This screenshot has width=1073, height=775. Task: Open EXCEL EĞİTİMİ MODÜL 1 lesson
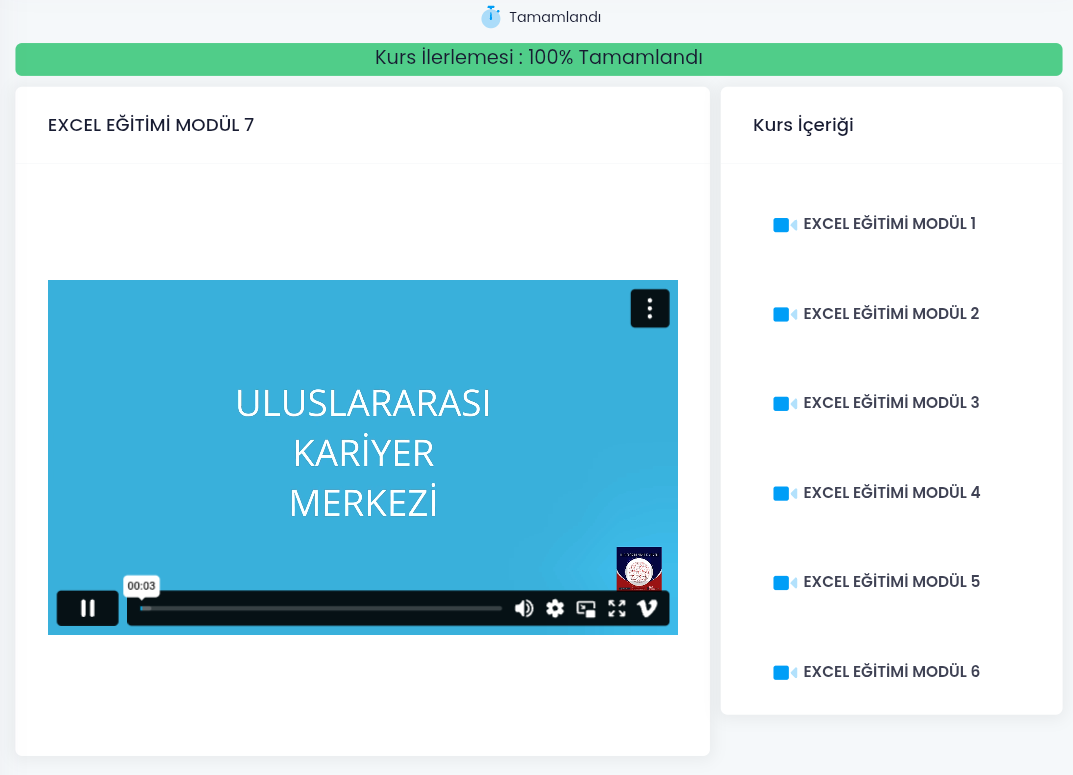click(890, 224)
